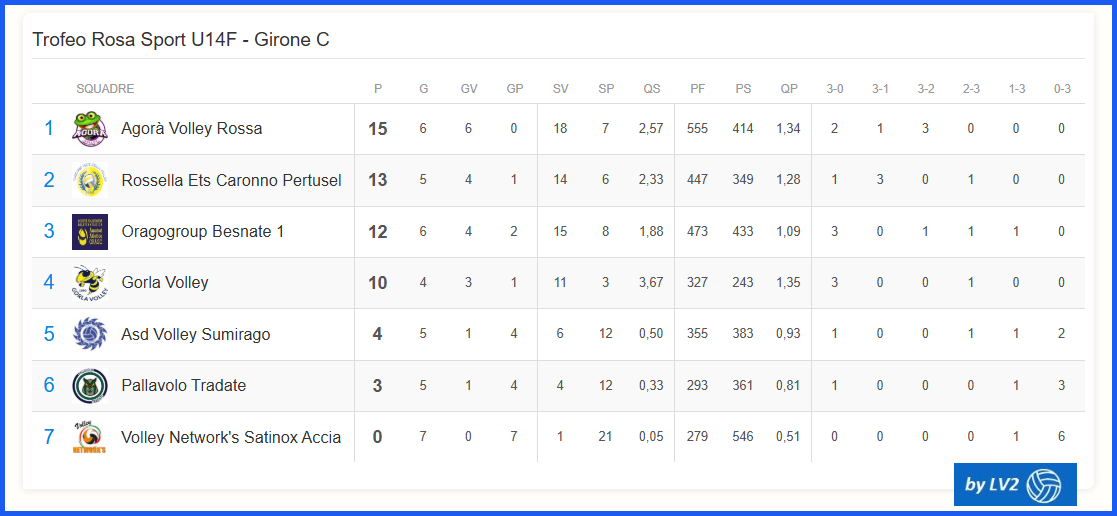Click the QS set ratio column header
The width and height of the screenshot is (1117, 516).
tap(652, 89)
